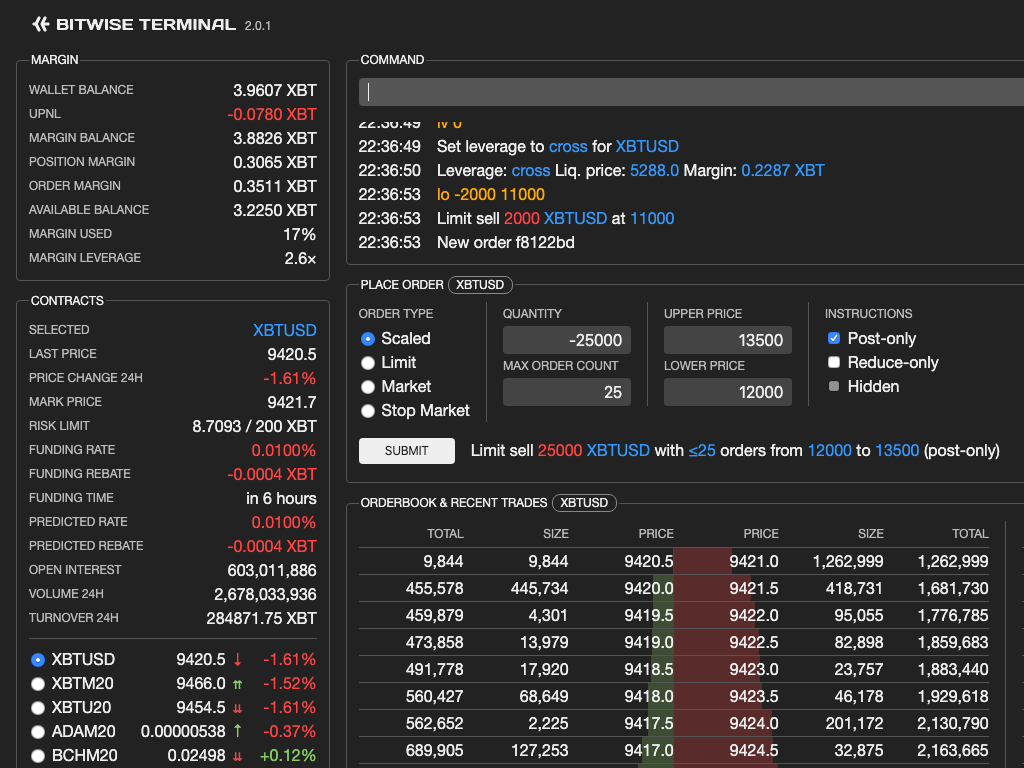Image resolution: width=1024 pixels, height=768 pixels.
Task: Choose the Stop Market order type
Action: point(368,411)
